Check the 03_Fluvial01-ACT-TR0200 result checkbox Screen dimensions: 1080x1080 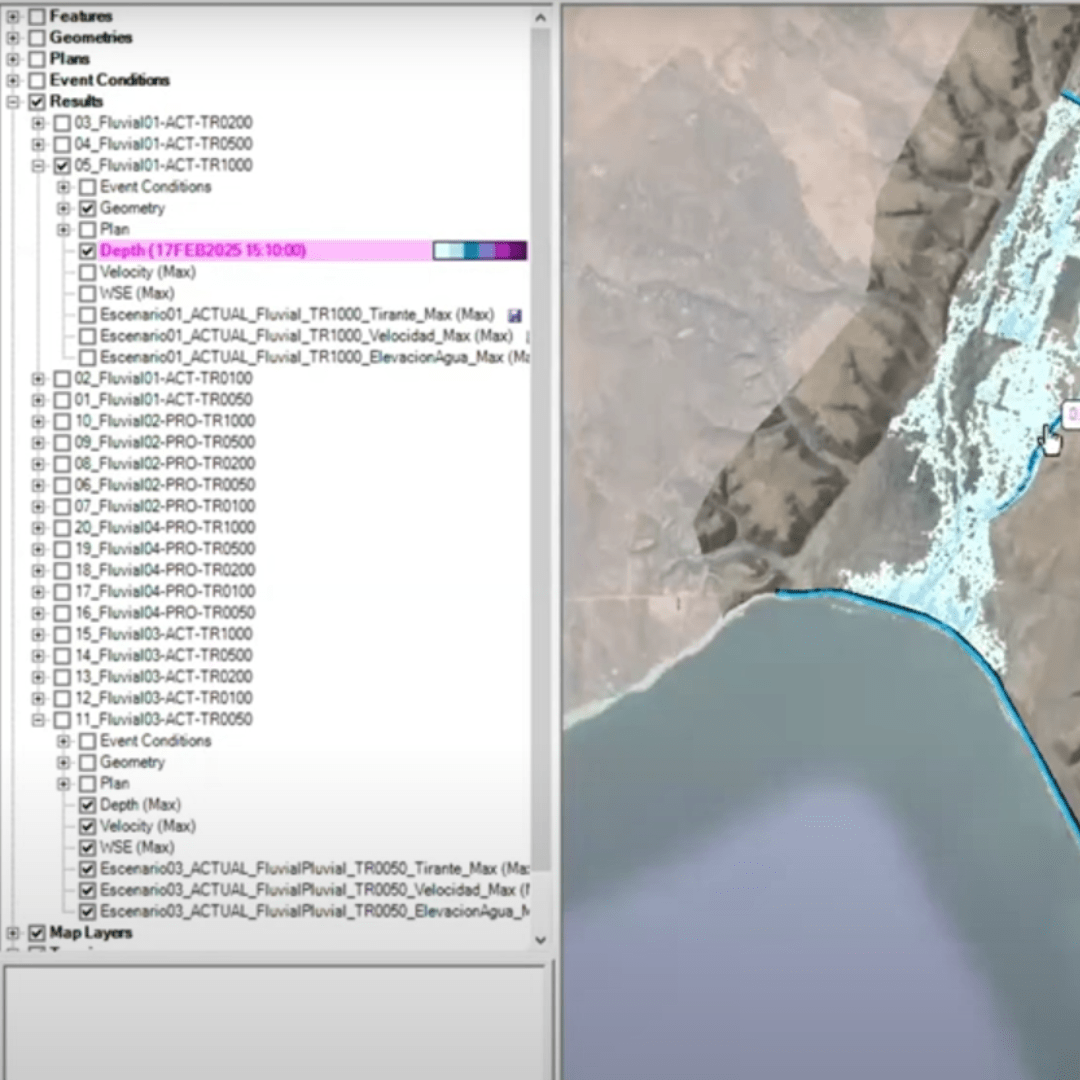click(62, 123)
